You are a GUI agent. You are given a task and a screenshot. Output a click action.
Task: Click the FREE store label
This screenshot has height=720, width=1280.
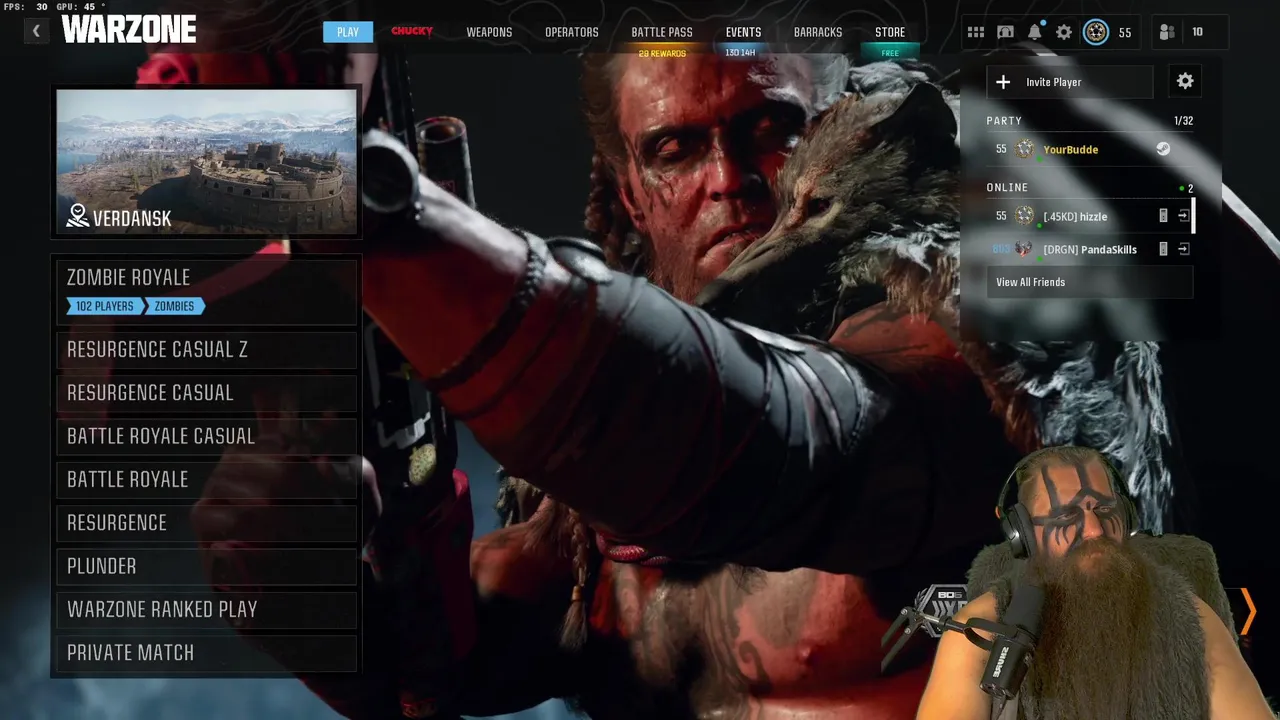(x=890, y=53)
